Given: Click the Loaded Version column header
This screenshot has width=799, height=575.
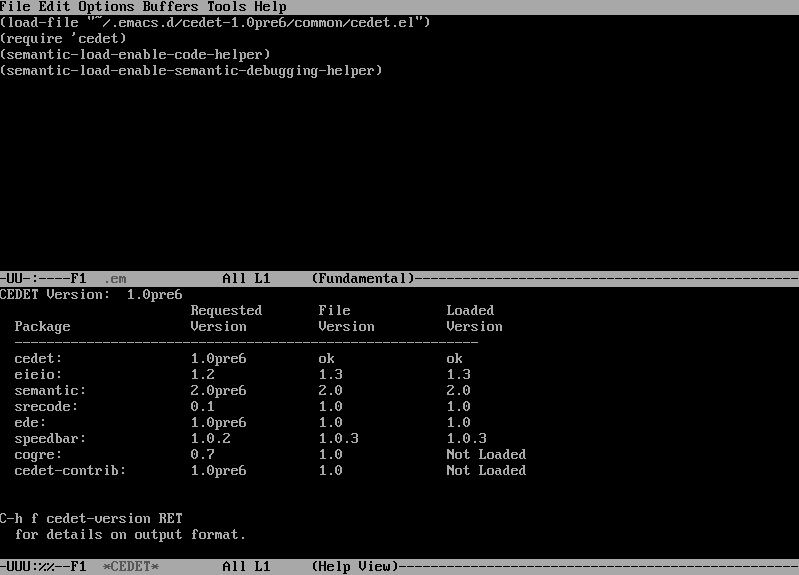Looking at the screenshot, I should tap(474, 319).
